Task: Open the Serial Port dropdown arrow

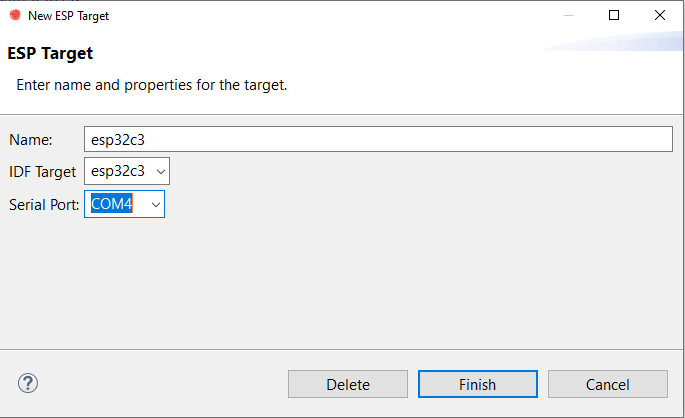Action: (155, 205)
